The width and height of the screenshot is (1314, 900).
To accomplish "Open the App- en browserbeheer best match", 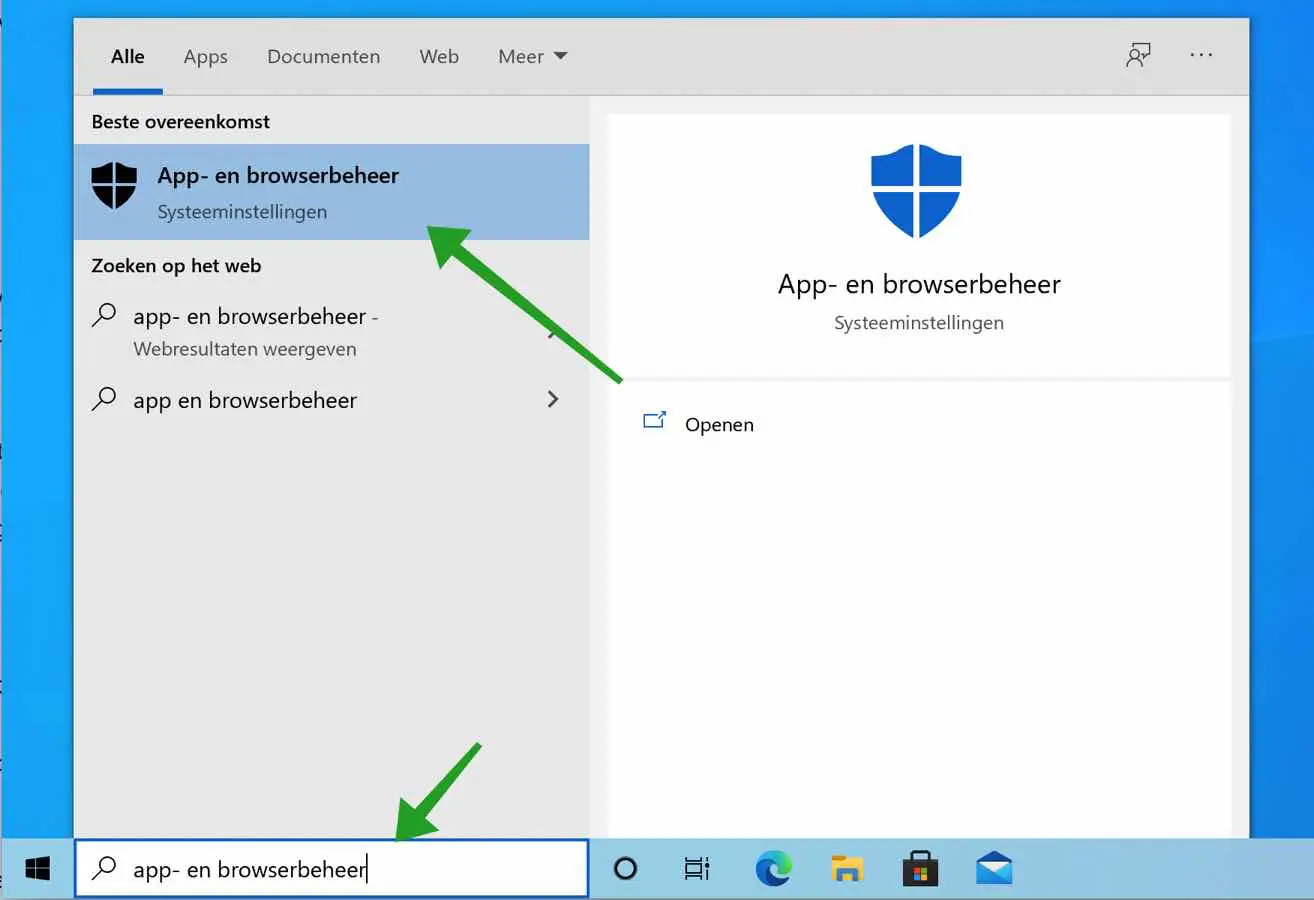I will pos(331,192).
